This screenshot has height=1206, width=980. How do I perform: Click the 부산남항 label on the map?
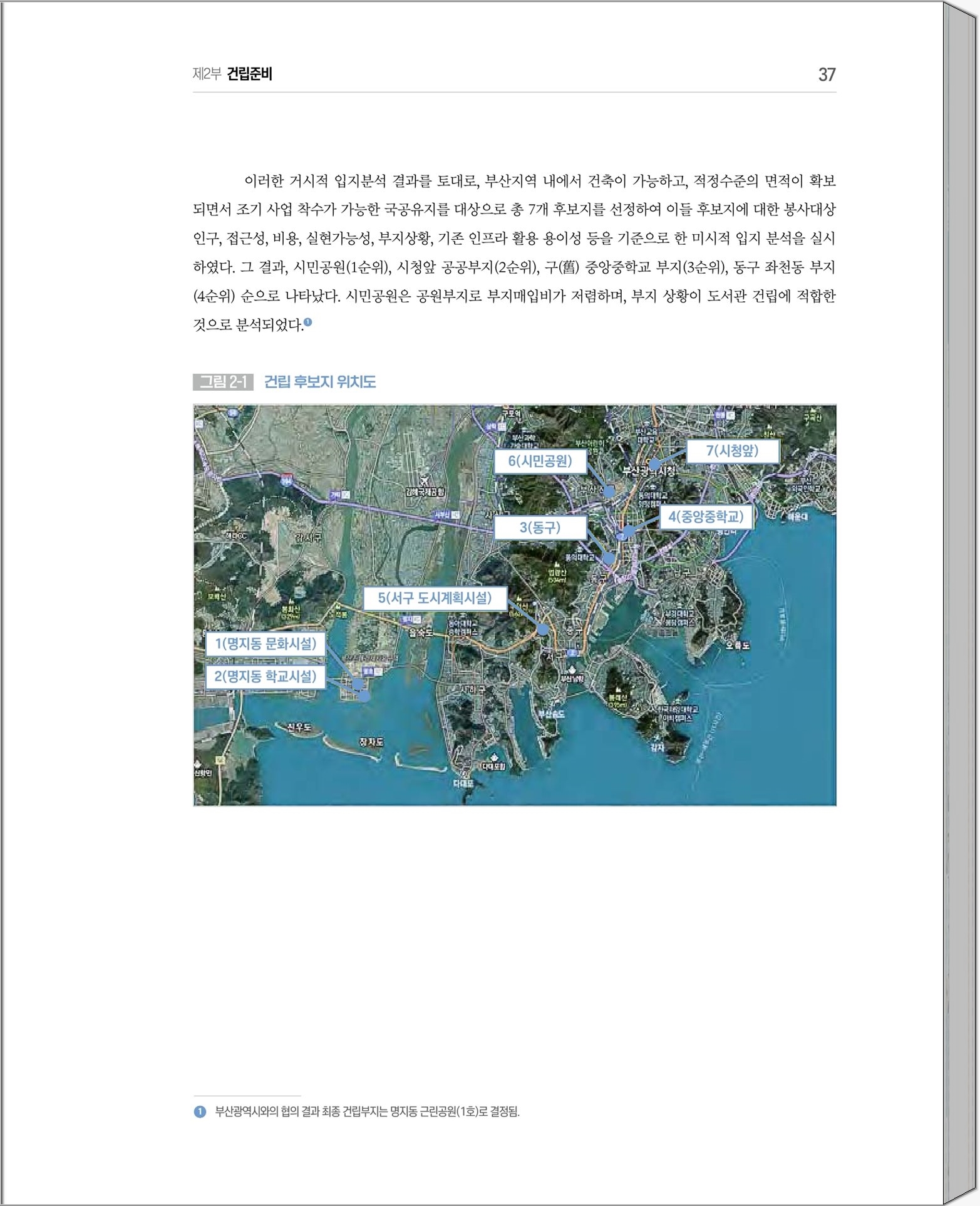pos(572,678)
